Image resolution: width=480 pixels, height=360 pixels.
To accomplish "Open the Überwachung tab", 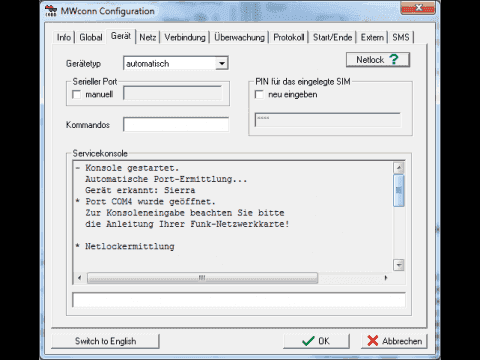I will [x=239, y=37].
